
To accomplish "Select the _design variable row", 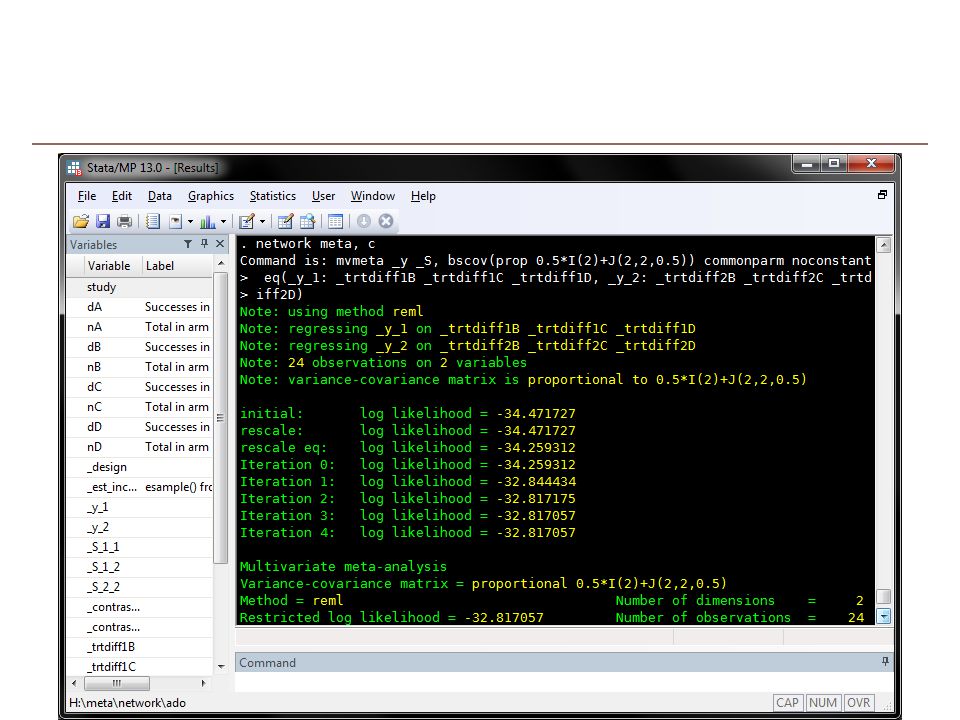I will pyautogui.click(x=140, y=467).
